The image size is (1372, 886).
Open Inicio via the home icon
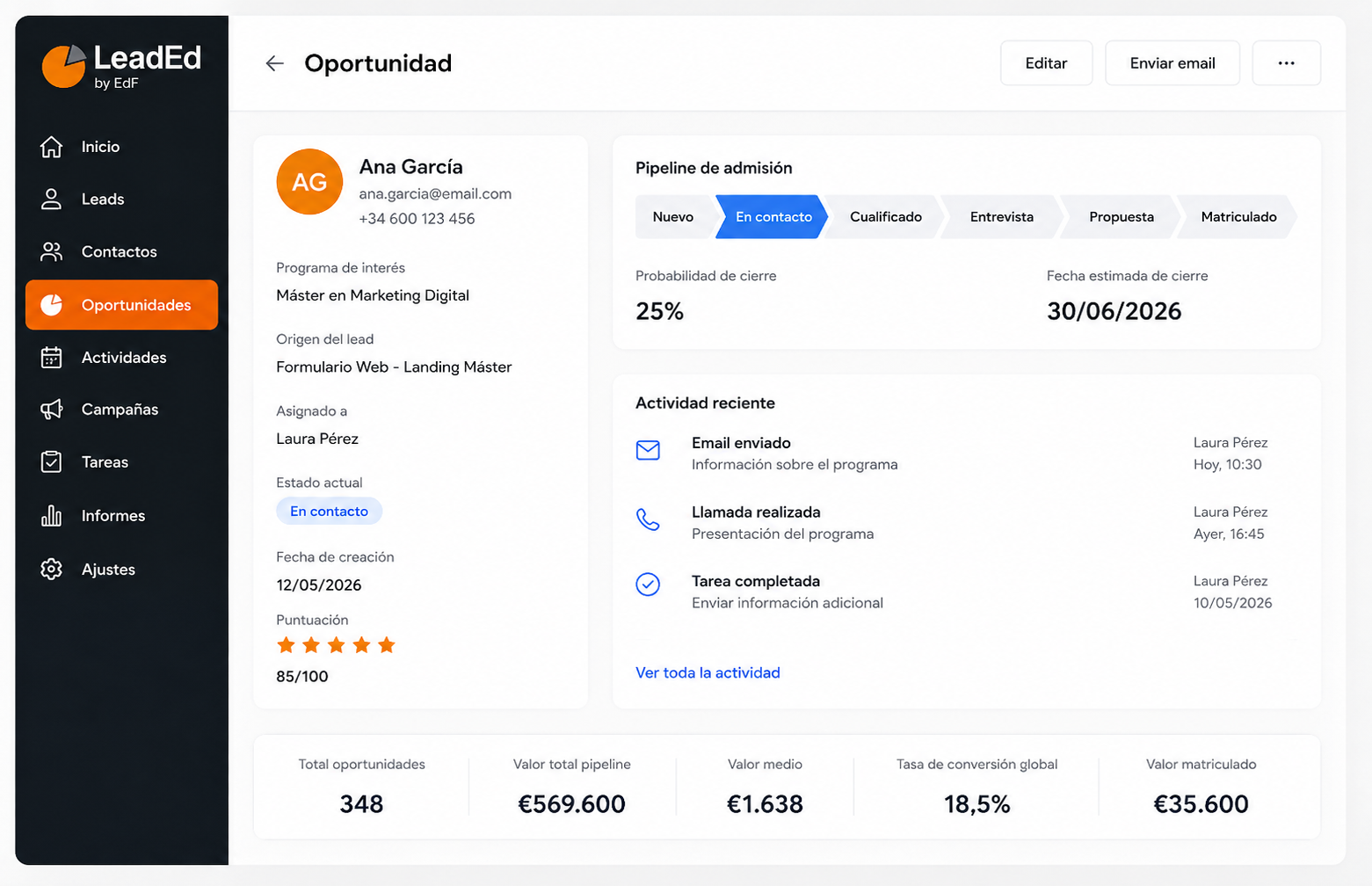[52, 147]
